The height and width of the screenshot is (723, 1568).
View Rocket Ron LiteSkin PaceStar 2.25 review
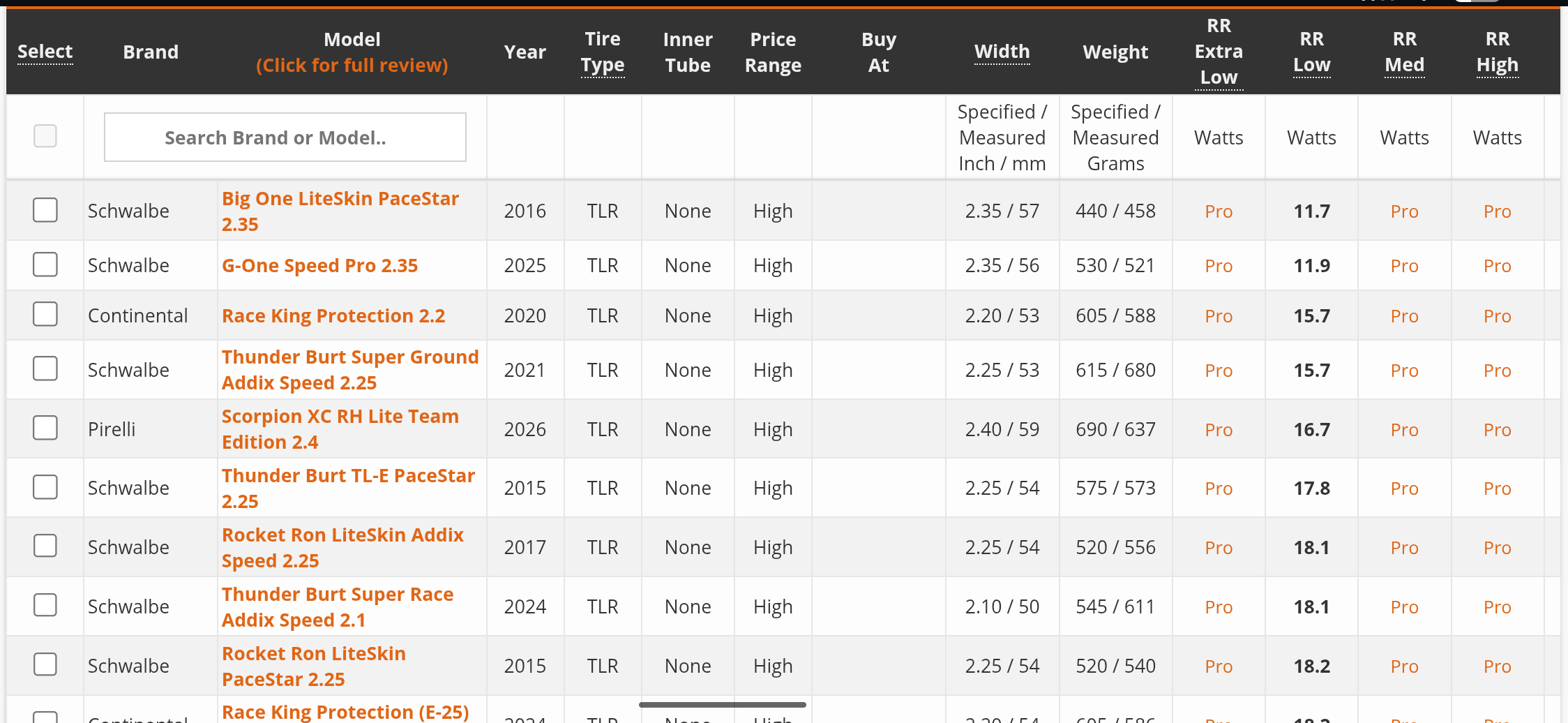314,666
